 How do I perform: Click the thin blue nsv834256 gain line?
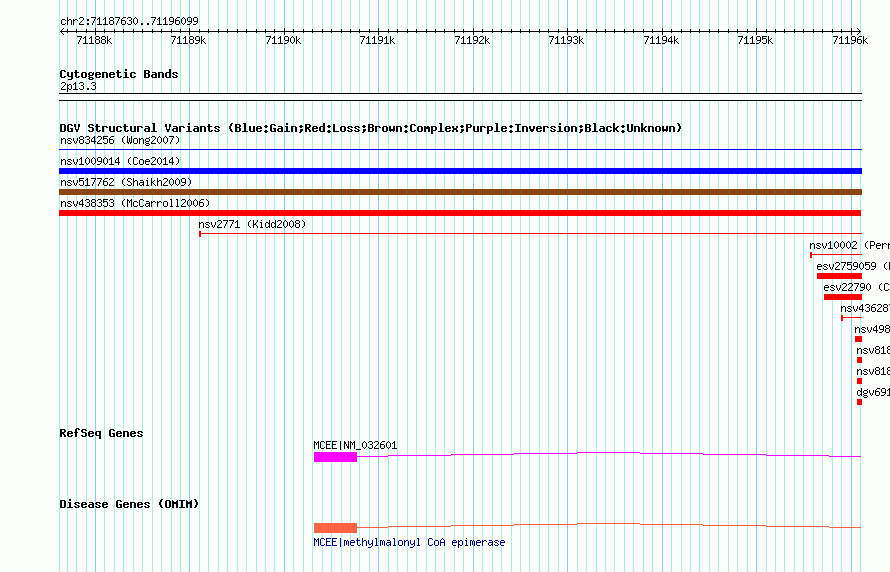[x=460, y=150]
